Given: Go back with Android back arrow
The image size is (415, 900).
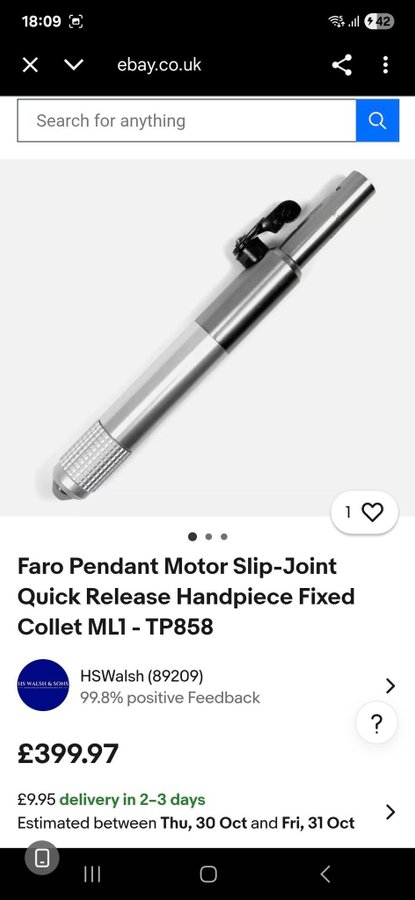Looking at the screenshot, I should [325, 874].
